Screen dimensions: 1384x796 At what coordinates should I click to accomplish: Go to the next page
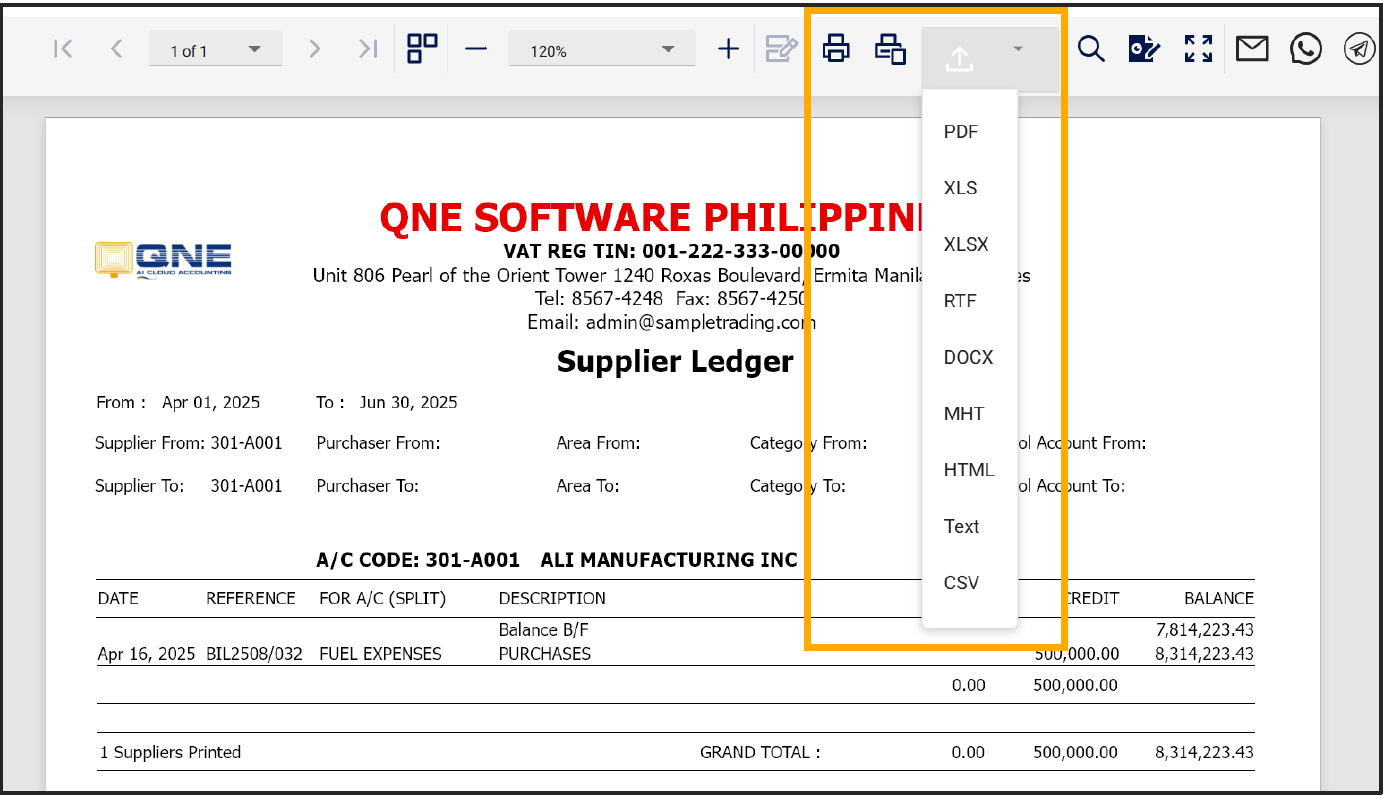coord(314,49)
